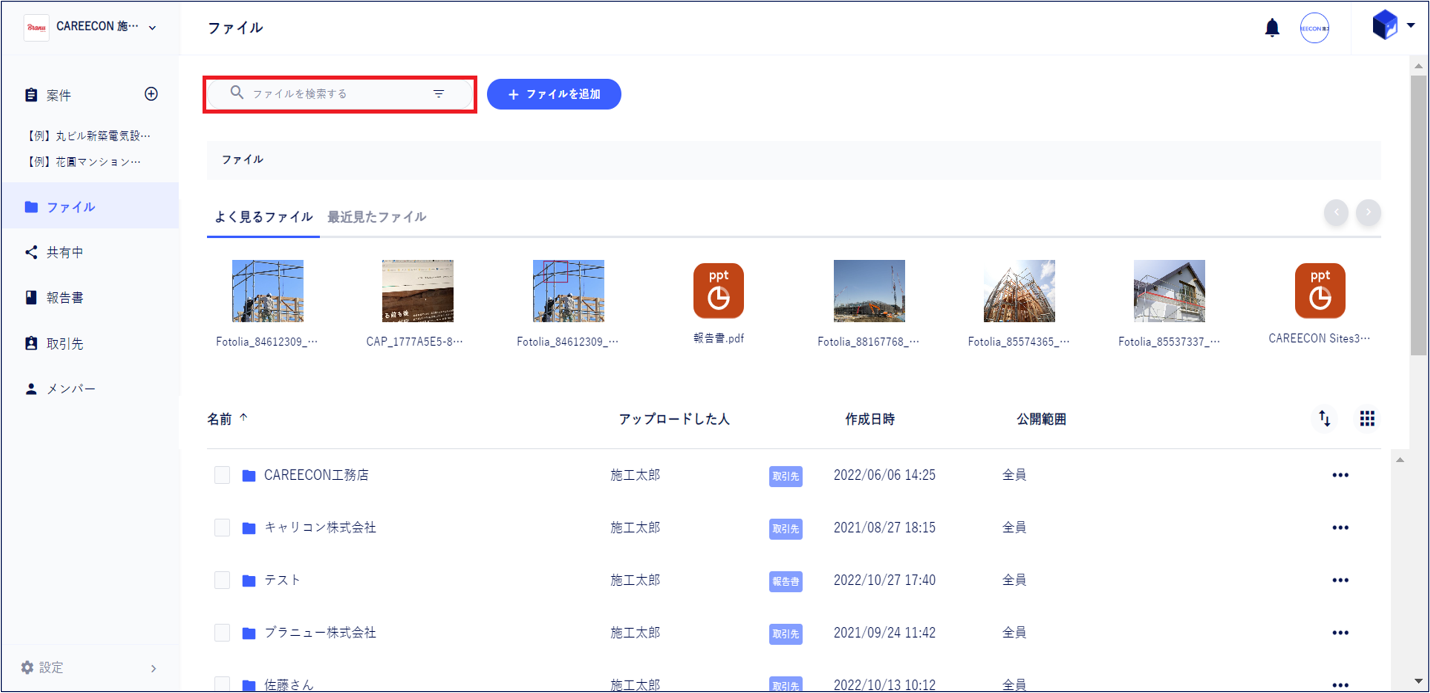
Task: Tick the checkbox for CAREECON工務店
Action: click(x=222, y=475)
